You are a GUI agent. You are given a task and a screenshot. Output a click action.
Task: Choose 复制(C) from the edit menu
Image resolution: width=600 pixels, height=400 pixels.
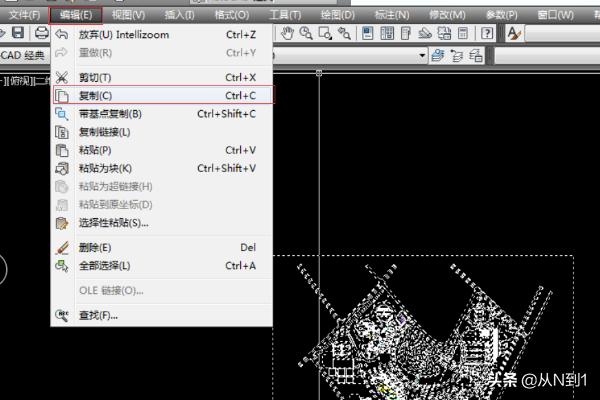click(x=163, y=95)
